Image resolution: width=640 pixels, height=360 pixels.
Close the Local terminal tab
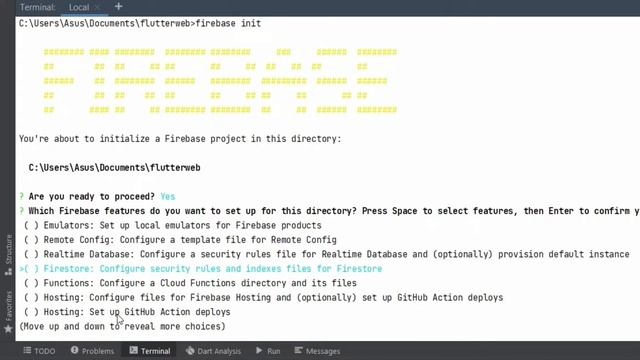(97, 7)
